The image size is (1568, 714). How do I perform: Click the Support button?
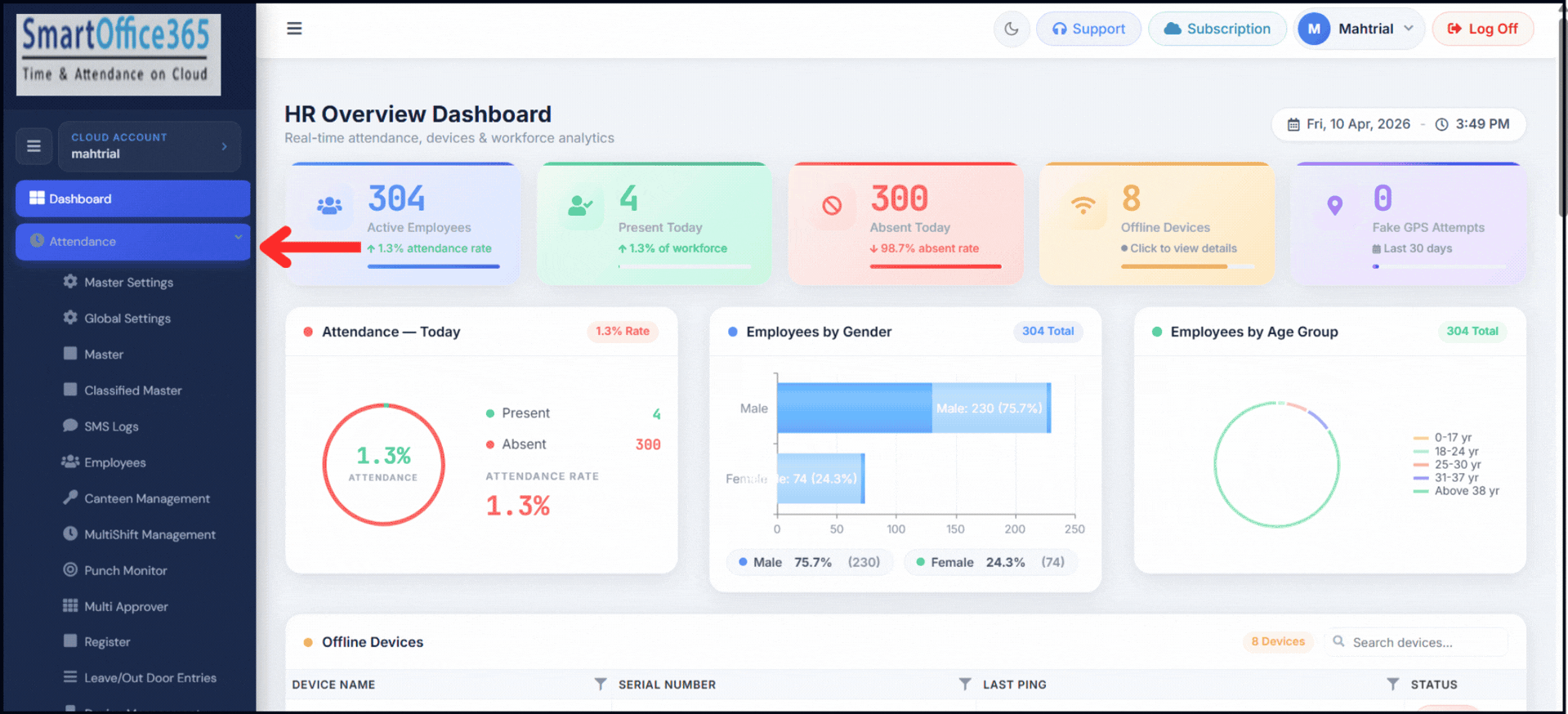(x=1088, y=29)
